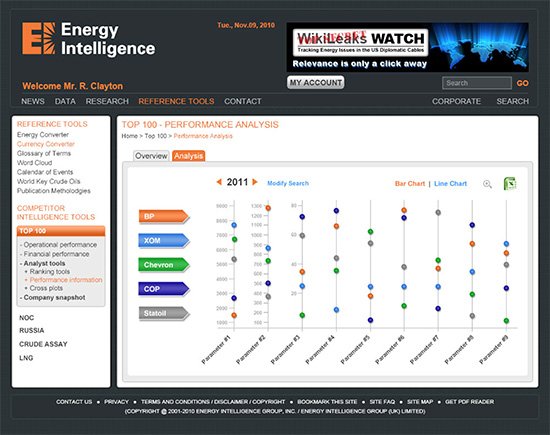This screenshot has height=435, width=550.
Task: Open the SEARCH menu item
Action: (x=512, y=101)
